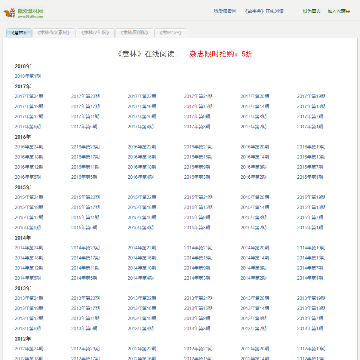Open the 2017年第24期 issue
The width and height of the screenshot is (360, 360).
pyautogui.click(x=29, y=96)
